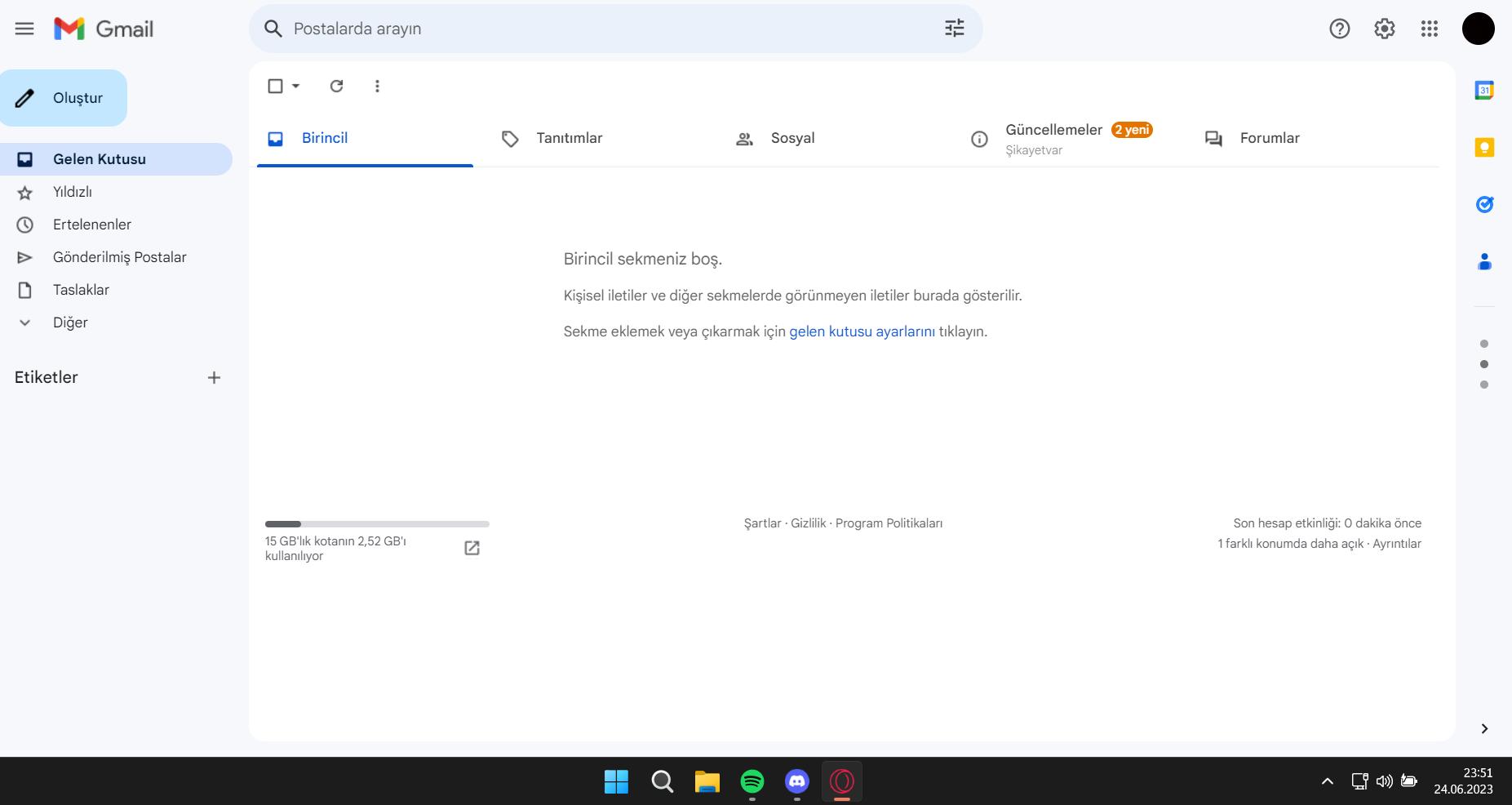Screen dimensions: 1512x805
Task: Click the storage usage progress bar
Action: (x=377, y=523)
